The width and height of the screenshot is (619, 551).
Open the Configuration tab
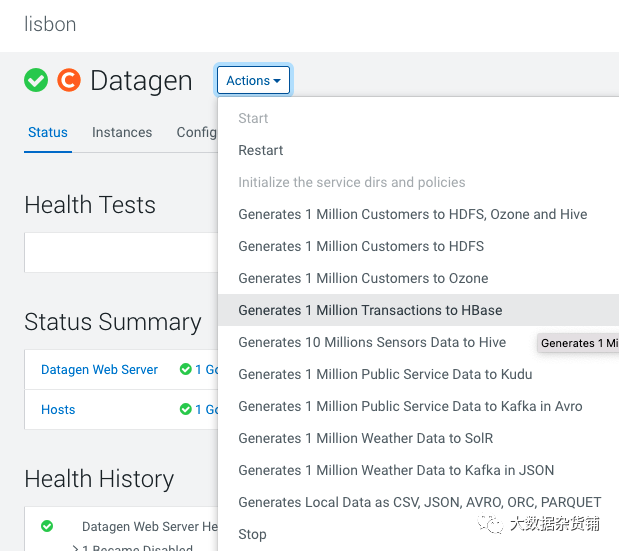197,132
